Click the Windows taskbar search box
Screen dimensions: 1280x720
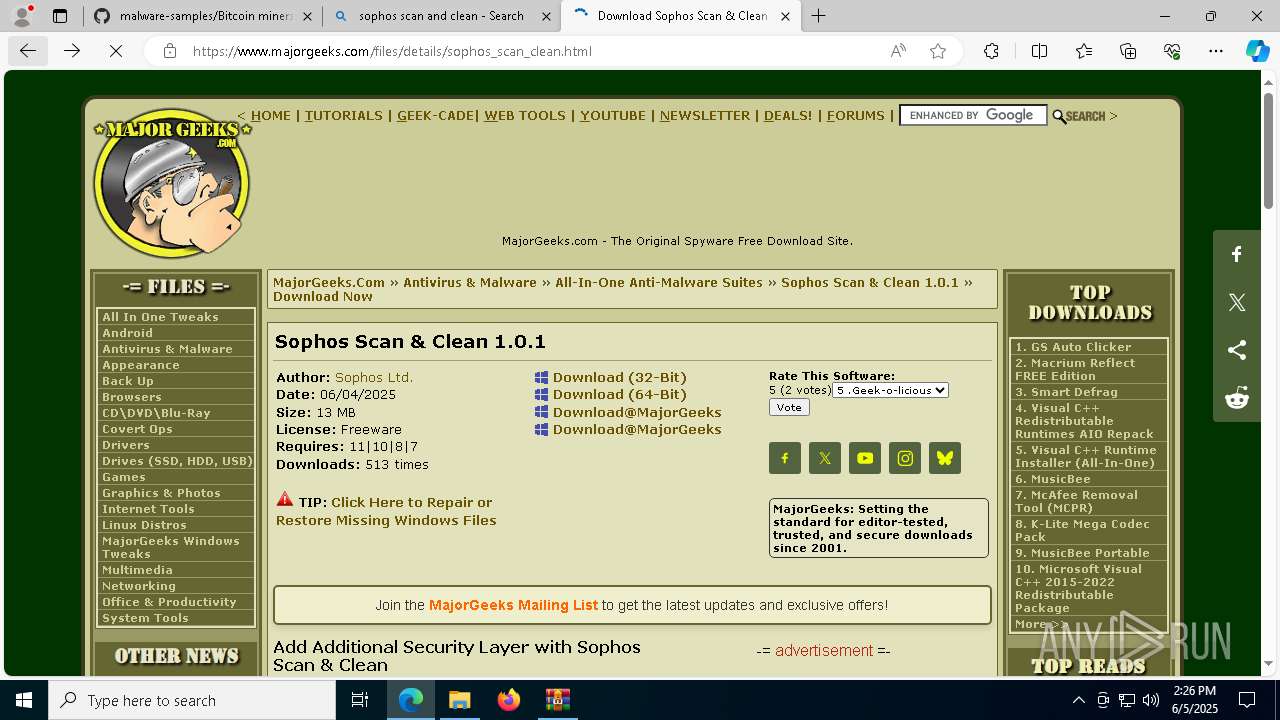pyautogui.click(x=192, y=700)
